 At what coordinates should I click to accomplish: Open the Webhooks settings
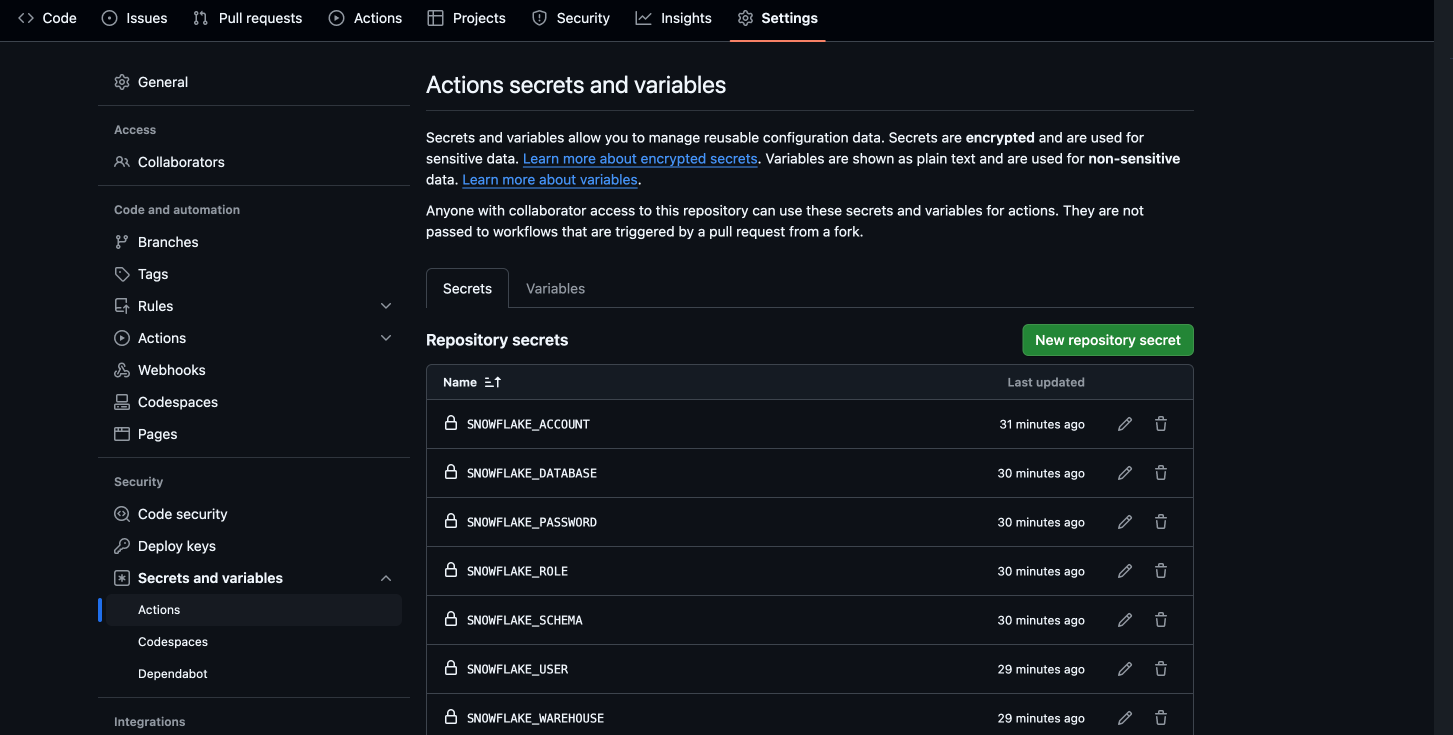171,369
